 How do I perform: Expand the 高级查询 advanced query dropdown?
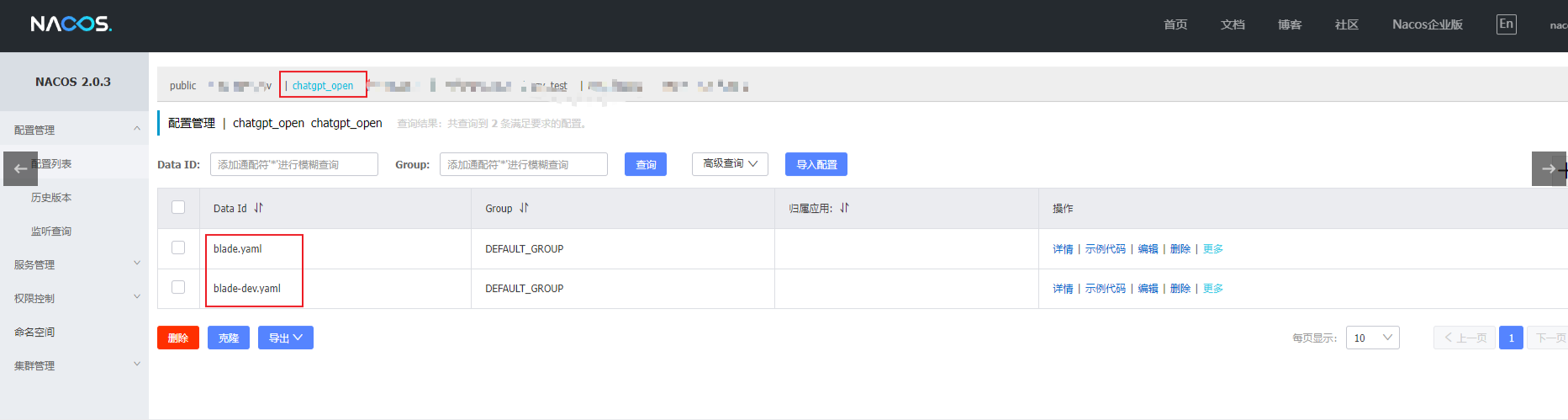[x=730, y=164]
